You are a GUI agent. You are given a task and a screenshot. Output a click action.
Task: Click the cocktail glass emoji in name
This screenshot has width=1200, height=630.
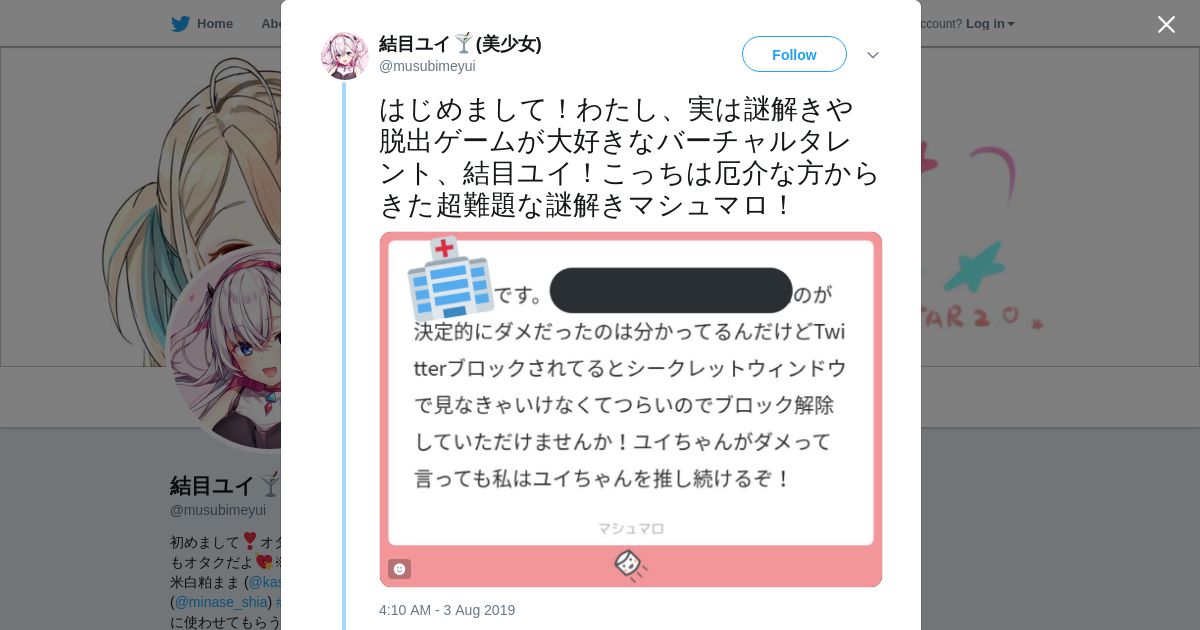coord(463,43)
